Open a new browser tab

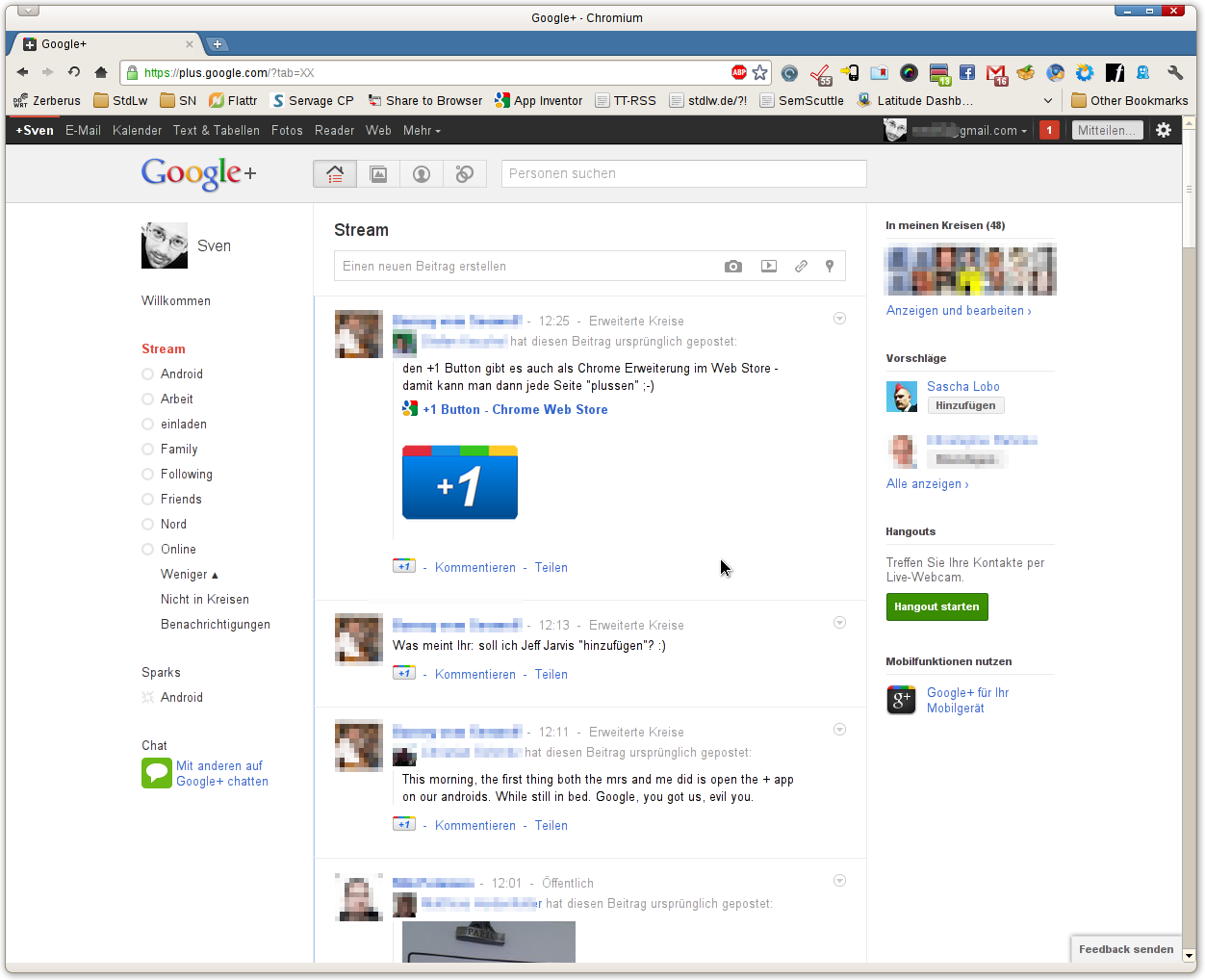click(217, 44)
